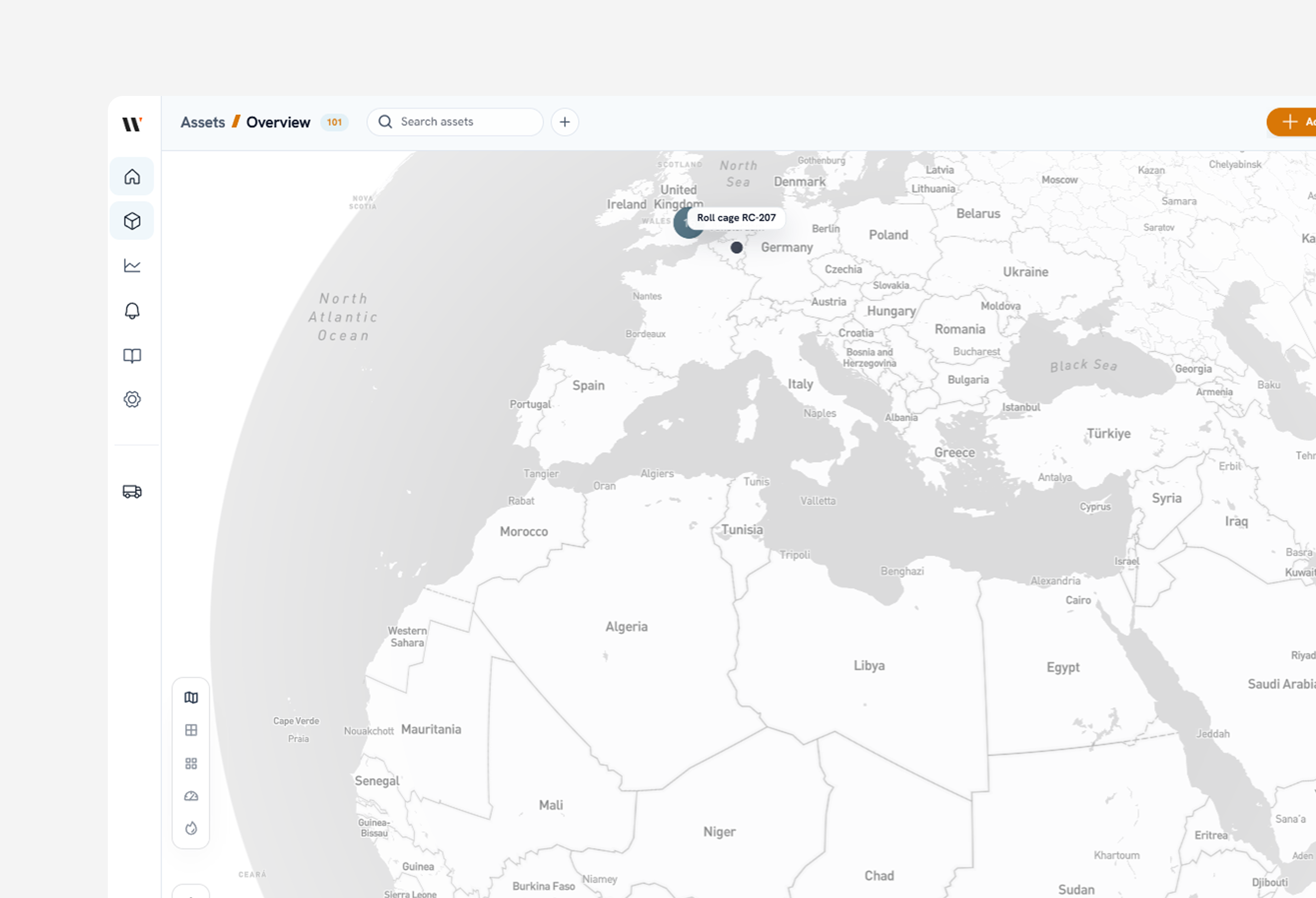Image resolution: width=1316 pixels, height=898 pixels.
Task: Open the Home dashboard icon
Action: click(132, 176)
